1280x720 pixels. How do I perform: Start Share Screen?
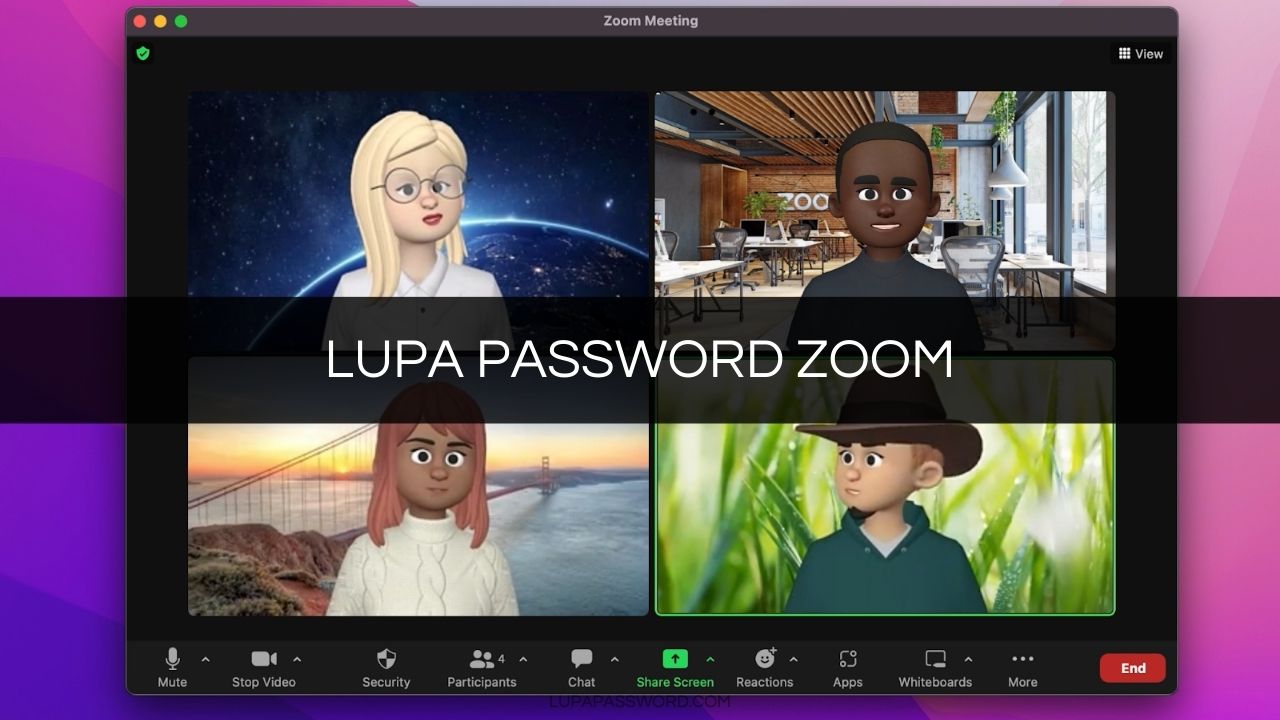tap(675, 668)
